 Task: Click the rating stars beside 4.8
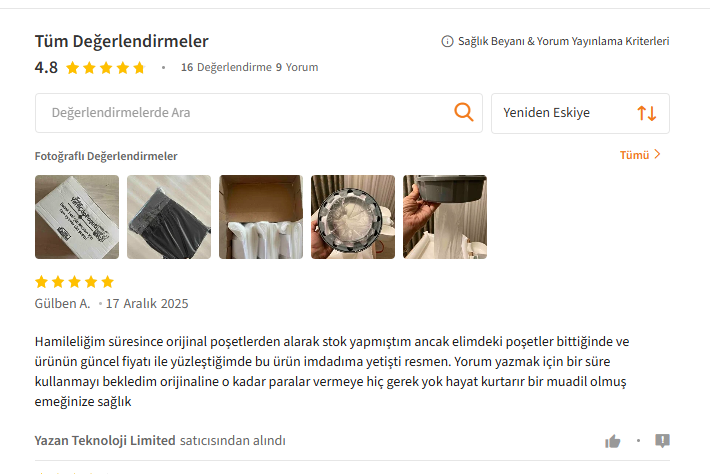pyautogui.click(x=106, y=68)
